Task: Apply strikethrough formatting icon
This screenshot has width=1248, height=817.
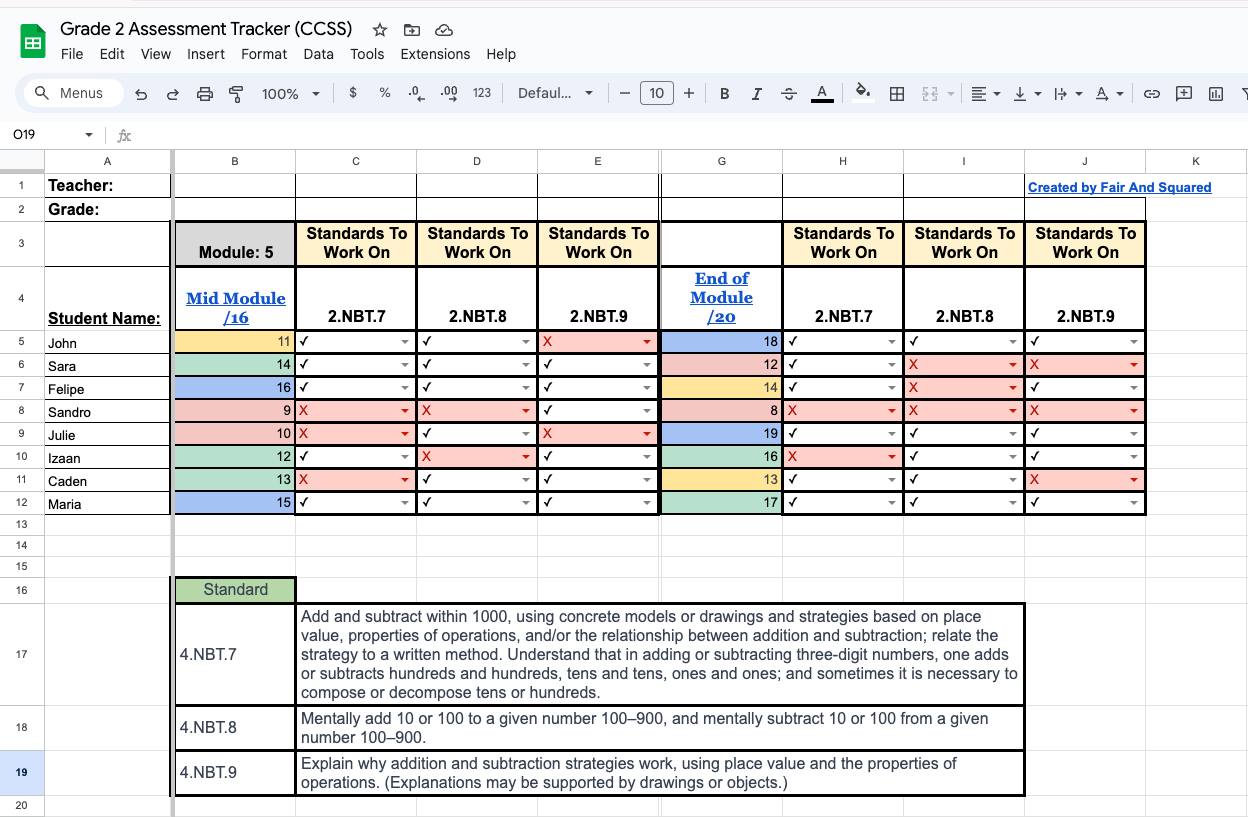Action: pos(788,94)
